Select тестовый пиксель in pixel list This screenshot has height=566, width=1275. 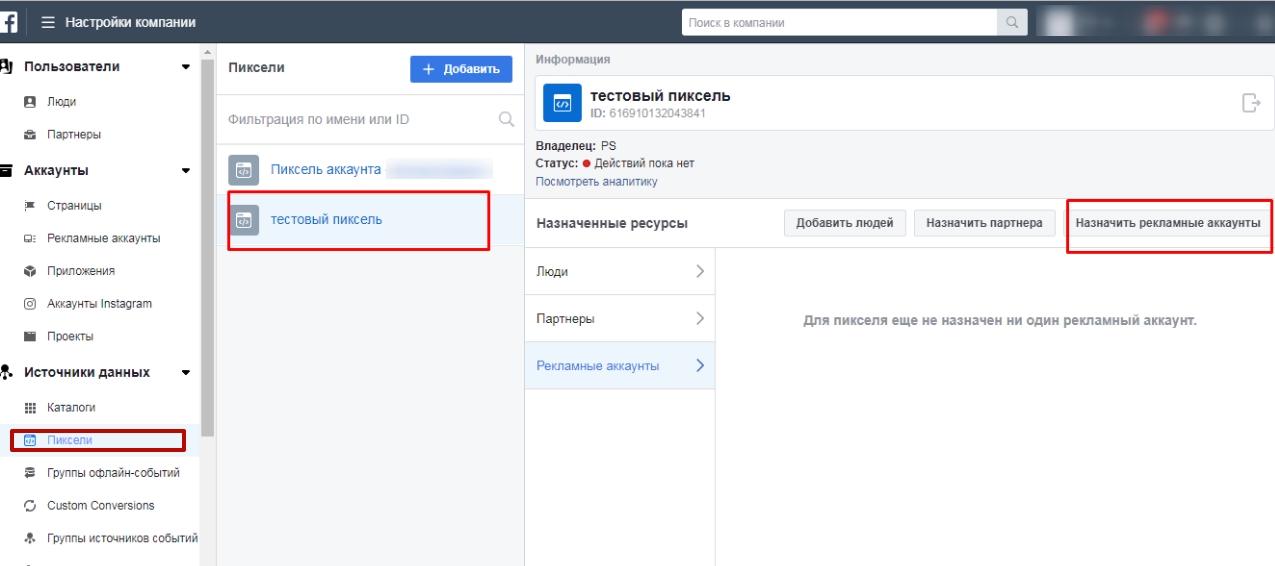370,220
